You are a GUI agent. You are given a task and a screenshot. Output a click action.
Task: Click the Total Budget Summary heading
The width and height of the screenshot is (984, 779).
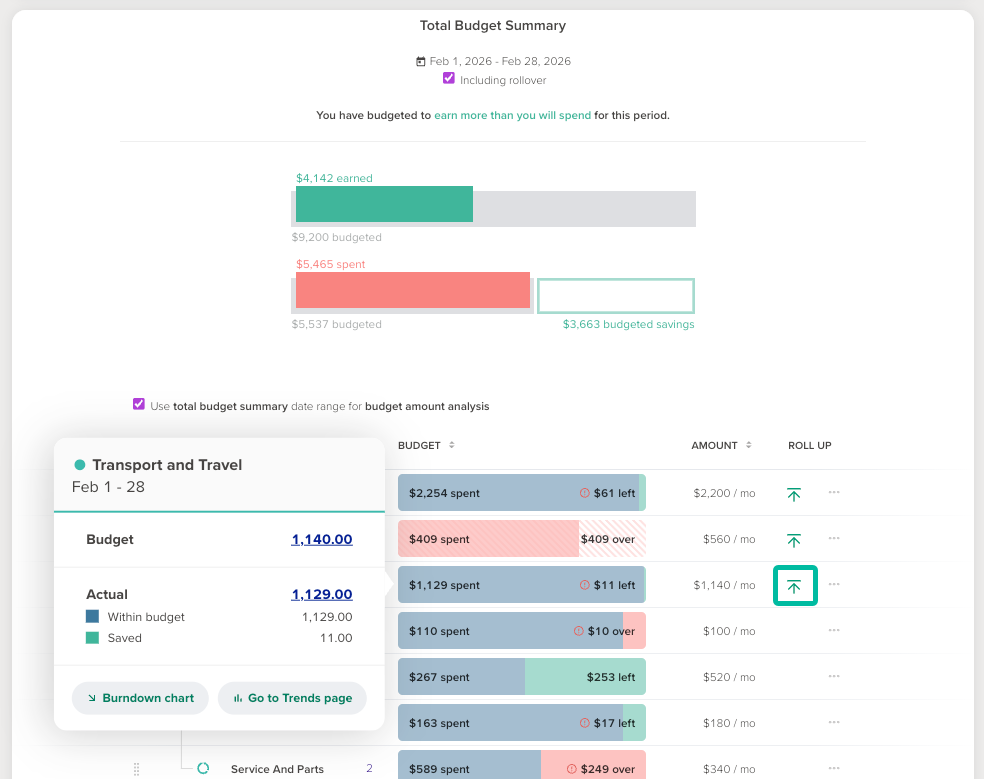pos(493,26)
